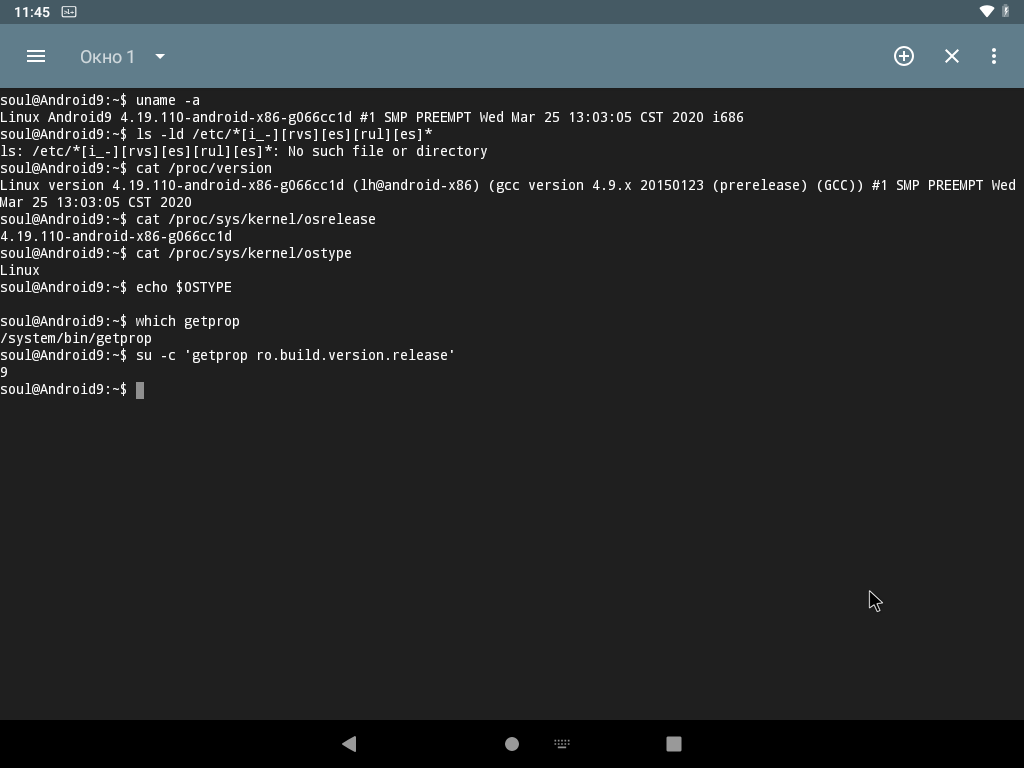Click the '4.19.110-android-x86-g066cc1d' osrelease output
This screenshot has width=1024, height=768.
[x=116, y=236]
